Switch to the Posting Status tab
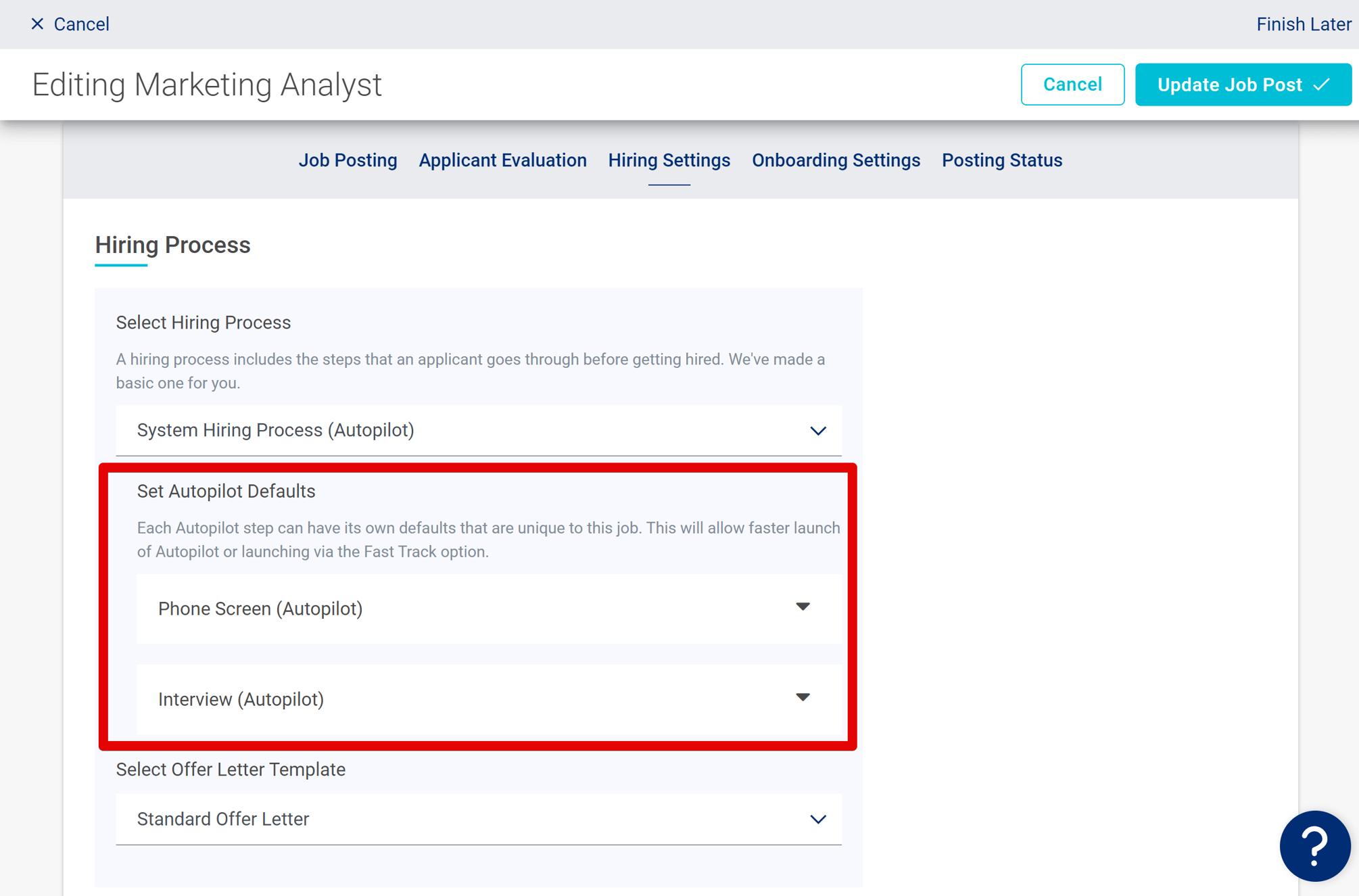Screen dimensions: 1359x896 point(1001,160)
